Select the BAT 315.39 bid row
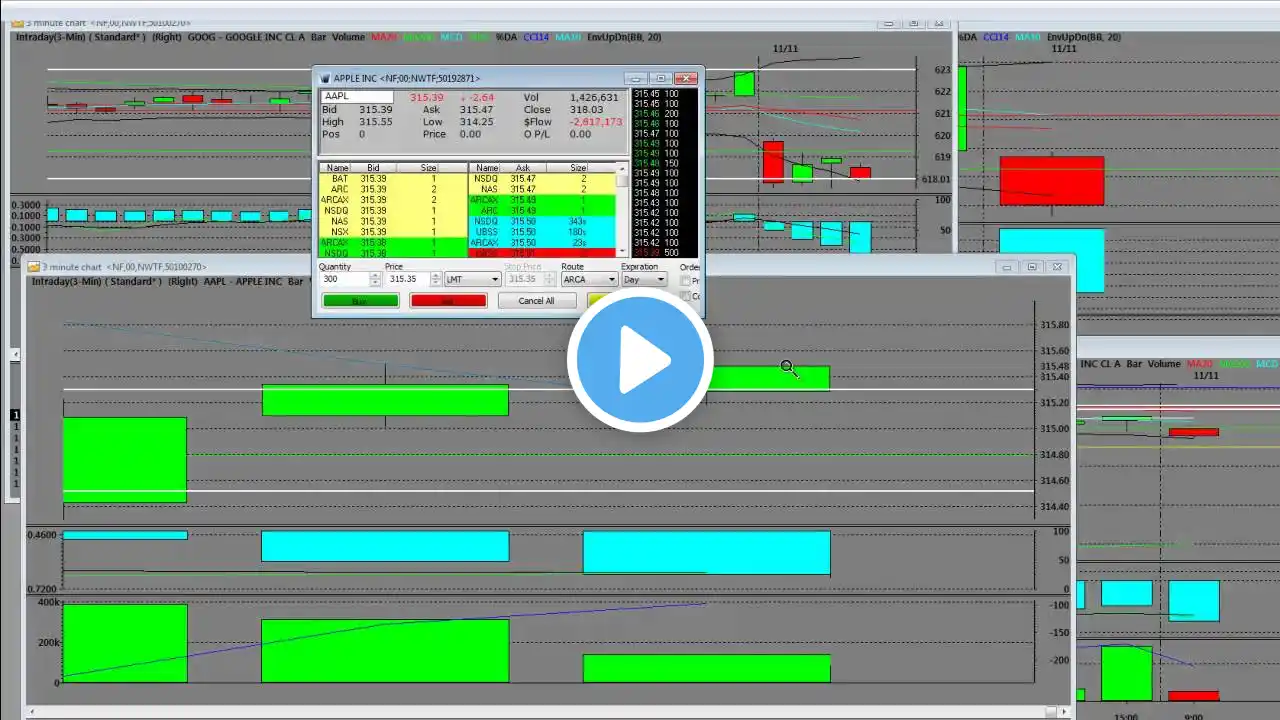Viewport: 1280px width, 720px height. 393,179
